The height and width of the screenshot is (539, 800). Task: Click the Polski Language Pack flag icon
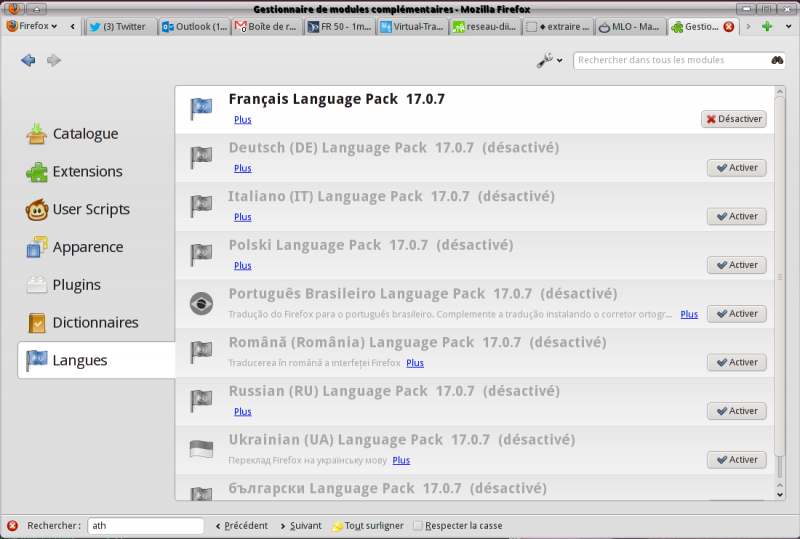[x=202, y=255]
